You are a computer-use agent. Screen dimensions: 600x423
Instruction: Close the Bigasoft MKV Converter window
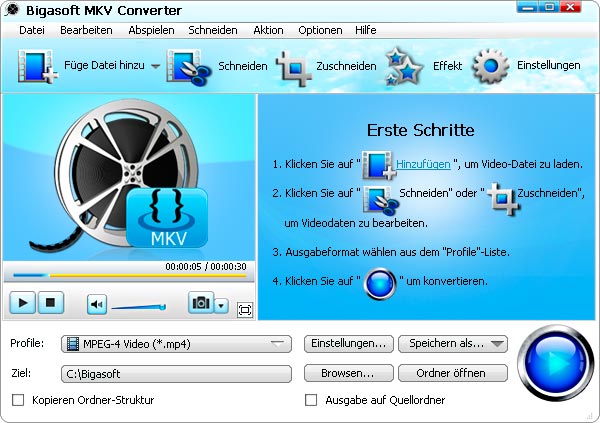pos(571,7)
